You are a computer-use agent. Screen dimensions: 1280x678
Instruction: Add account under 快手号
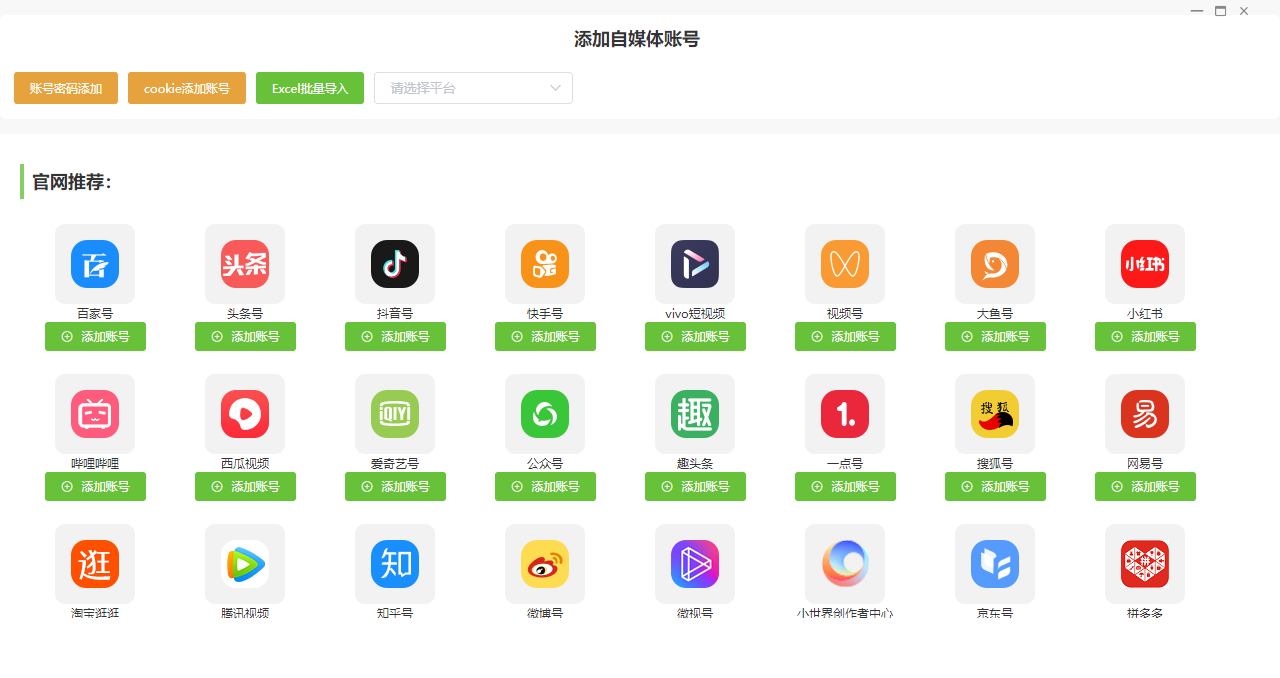[x=545, y=337]
